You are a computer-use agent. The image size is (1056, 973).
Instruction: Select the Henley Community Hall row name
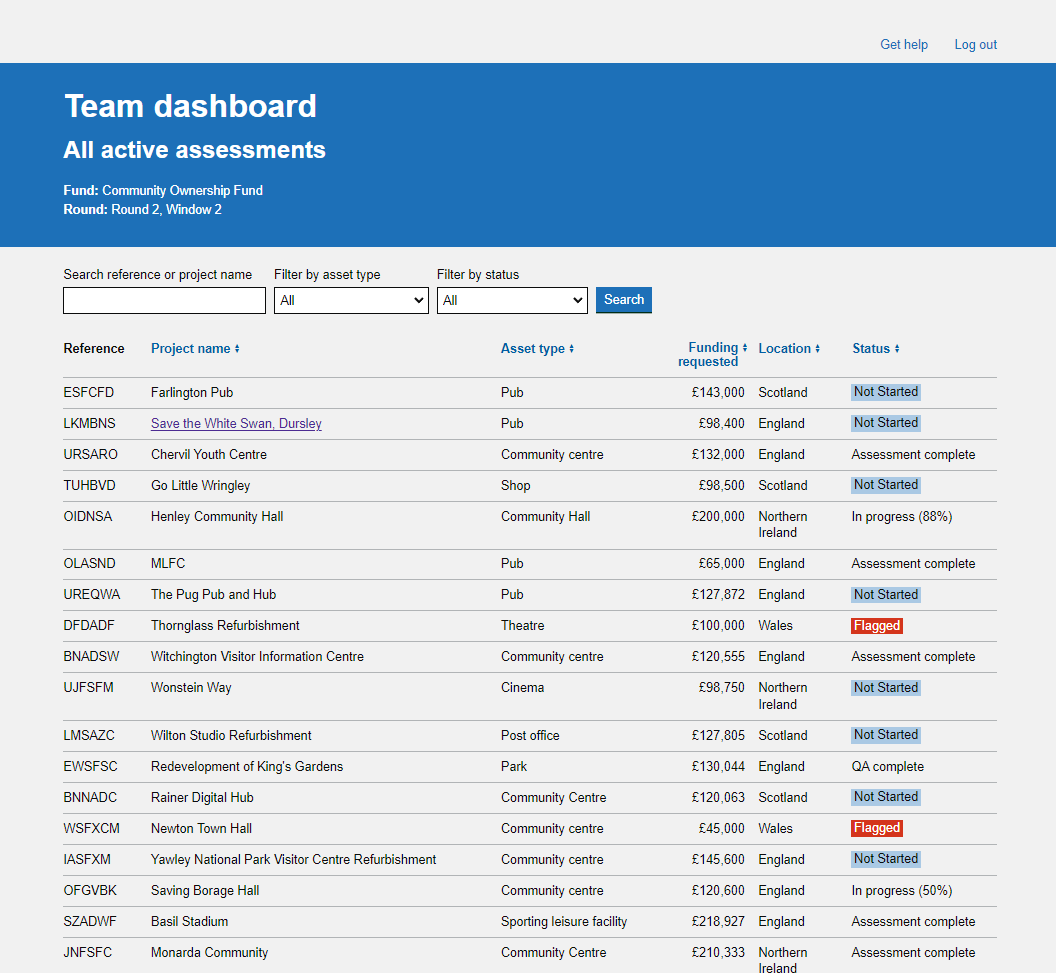(x=217, y=516)
